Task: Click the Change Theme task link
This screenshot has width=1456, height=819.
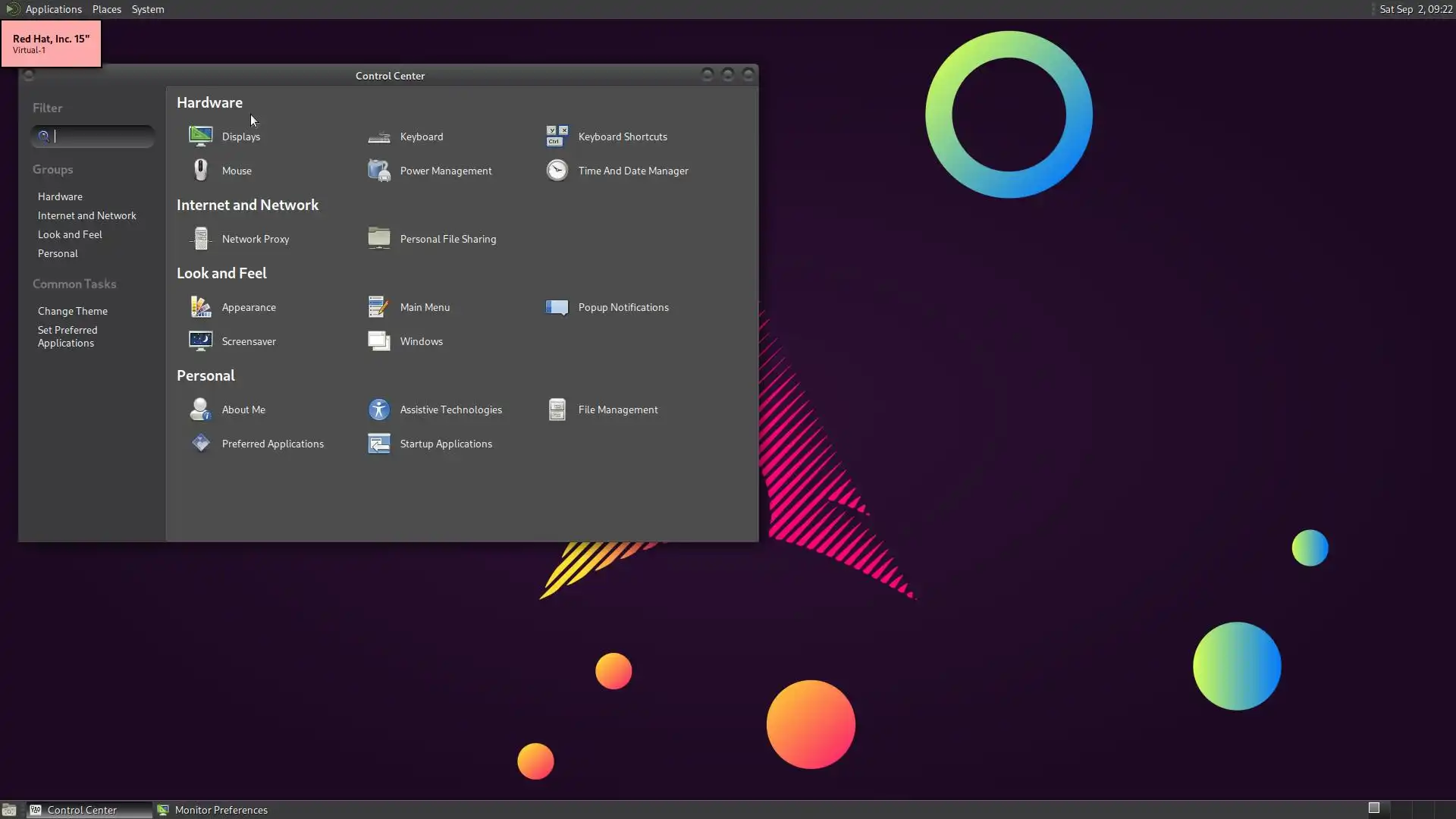Action: click(73, 311)
